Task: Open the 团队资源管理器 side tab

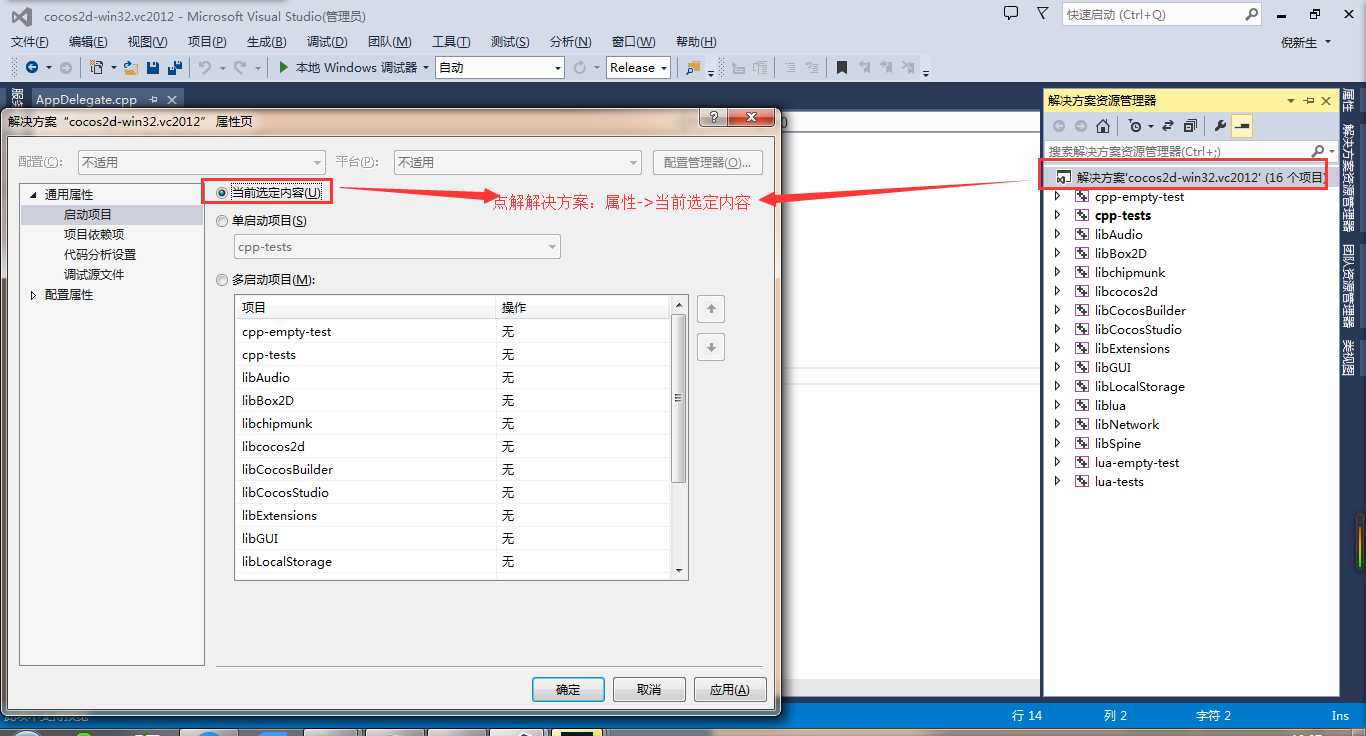Action: pos(1349,286)
